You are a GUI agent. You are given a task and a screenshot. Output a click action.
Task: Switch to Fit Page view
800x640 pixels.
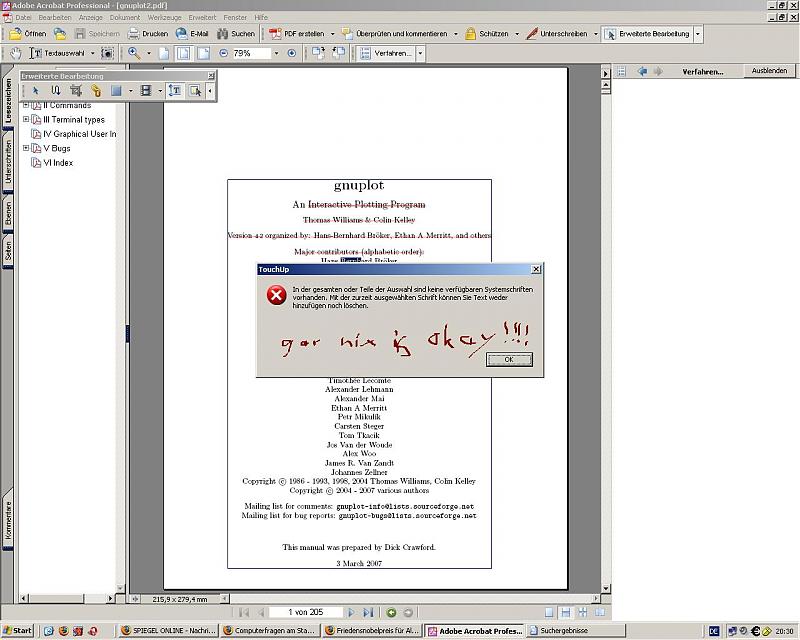(x=184, y=53)
